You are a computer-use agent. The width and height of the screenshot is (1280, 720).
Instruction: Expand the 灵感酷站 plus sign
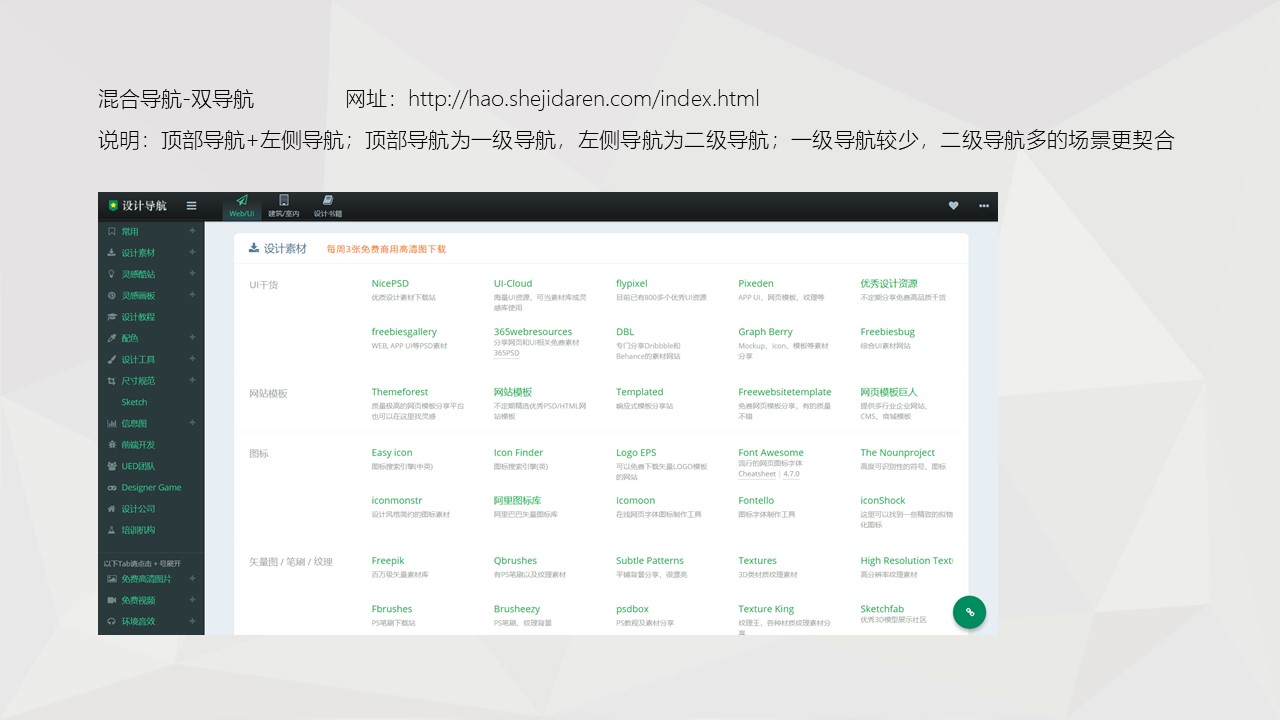[x=193, y=274]
